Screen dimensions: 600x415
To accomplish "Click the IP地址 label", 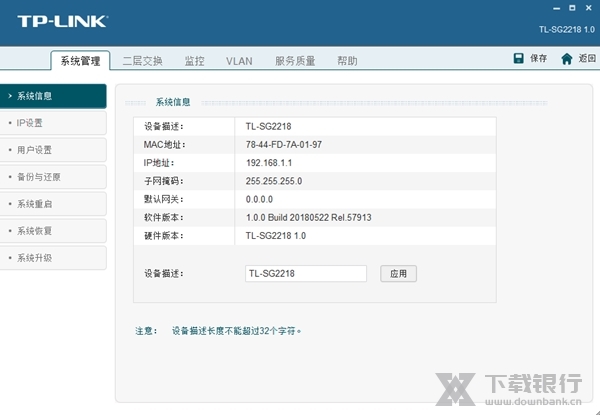I will click(x=159, y=163).
